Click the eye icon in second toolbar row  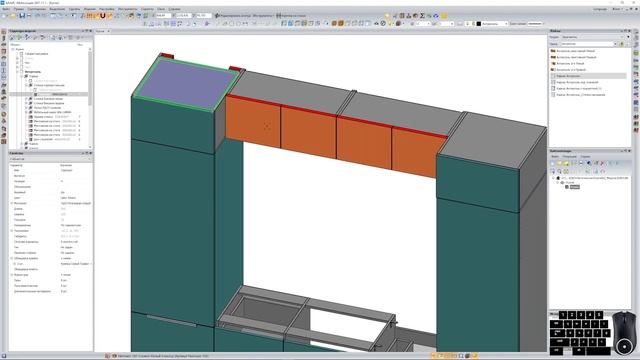376,23
